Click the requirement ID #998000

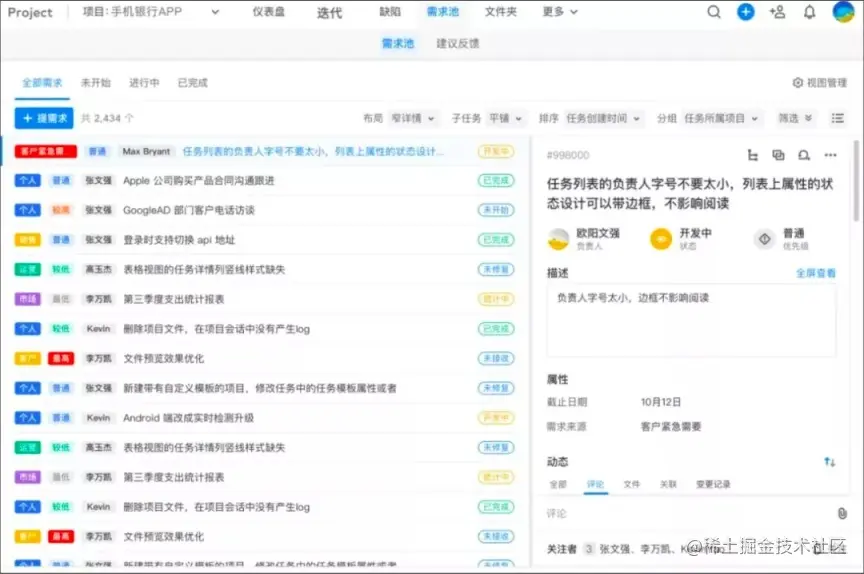coord(568,155)
